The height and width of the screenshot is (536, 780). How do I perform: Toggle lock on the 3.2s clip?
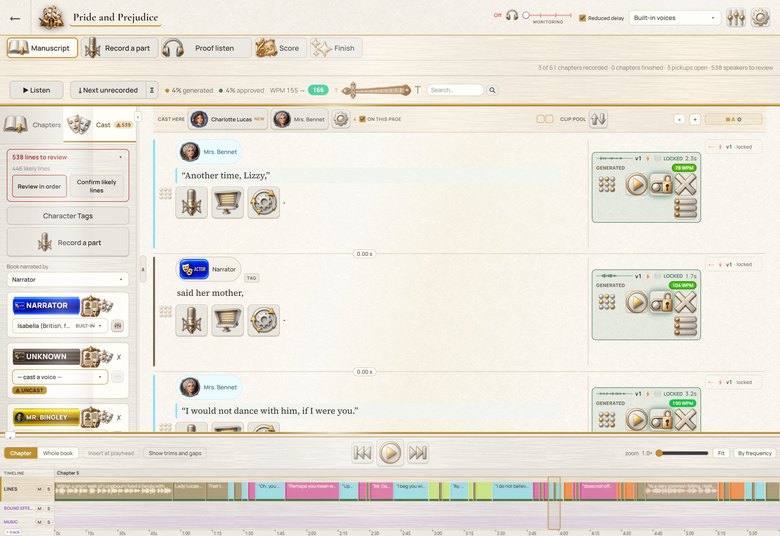click(661, 420)
